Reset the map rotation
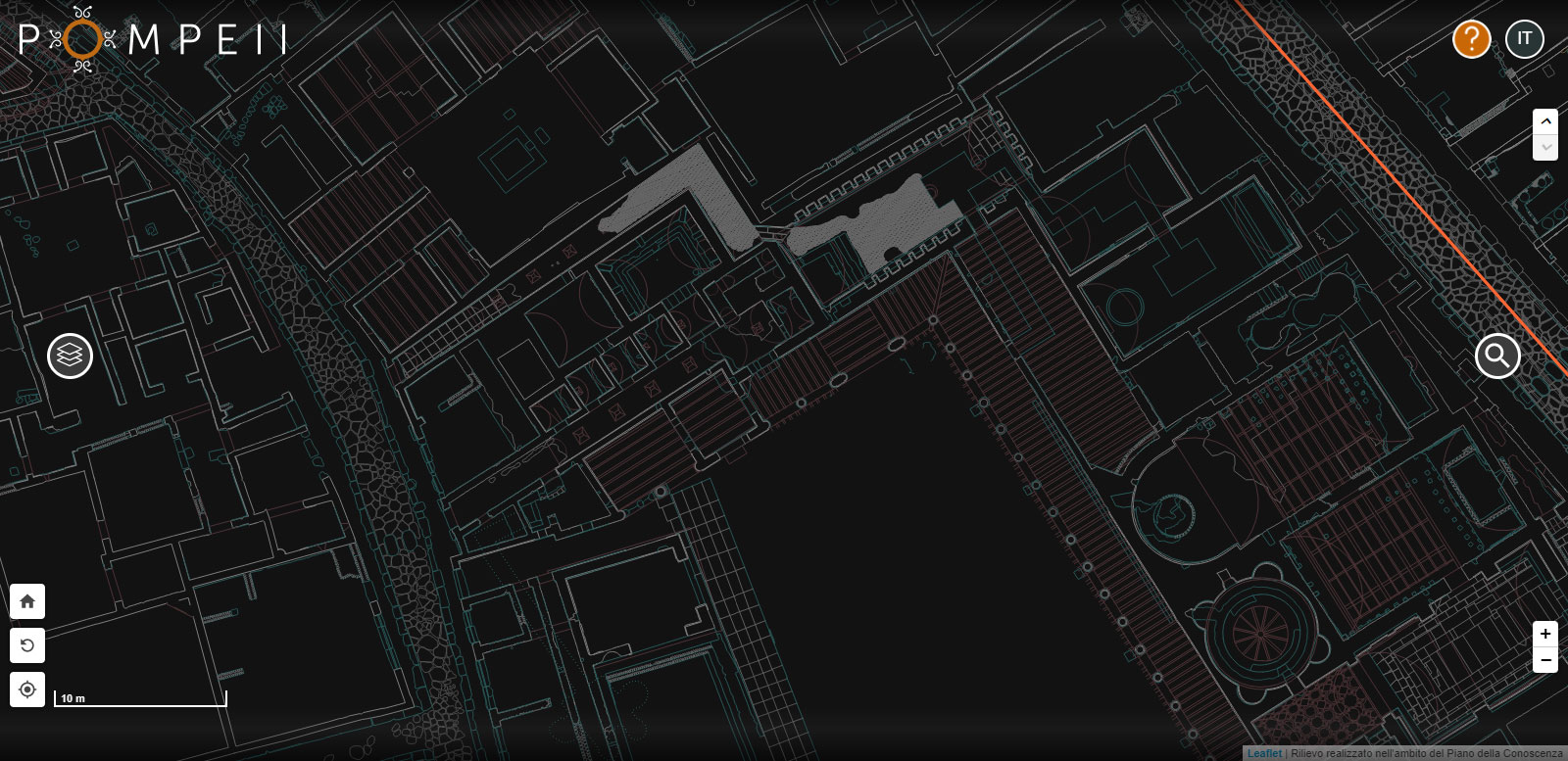Screen dimensions: 1568x761 pyautogui.click(x=27, y=645)
